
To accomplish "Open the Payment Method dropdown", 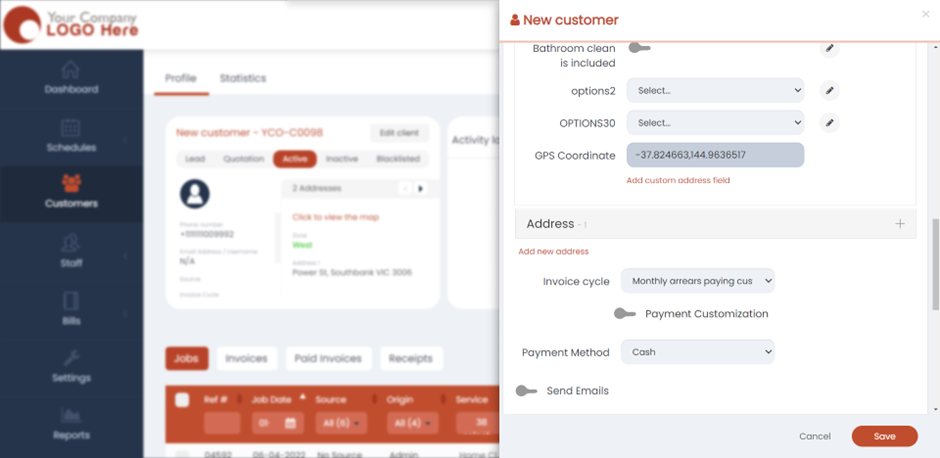I will pyautogui.click(x=697, y=352).
